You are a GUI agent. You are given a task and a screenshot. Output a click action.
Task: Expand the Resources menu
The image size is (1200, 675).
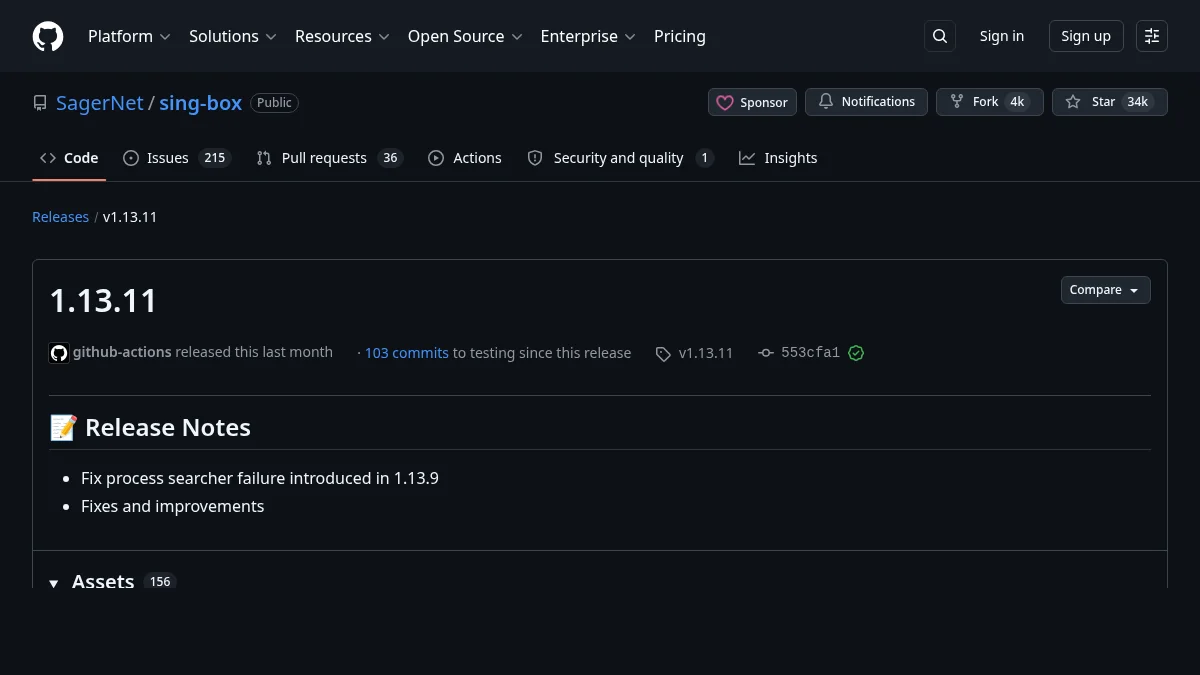(342, 36)
